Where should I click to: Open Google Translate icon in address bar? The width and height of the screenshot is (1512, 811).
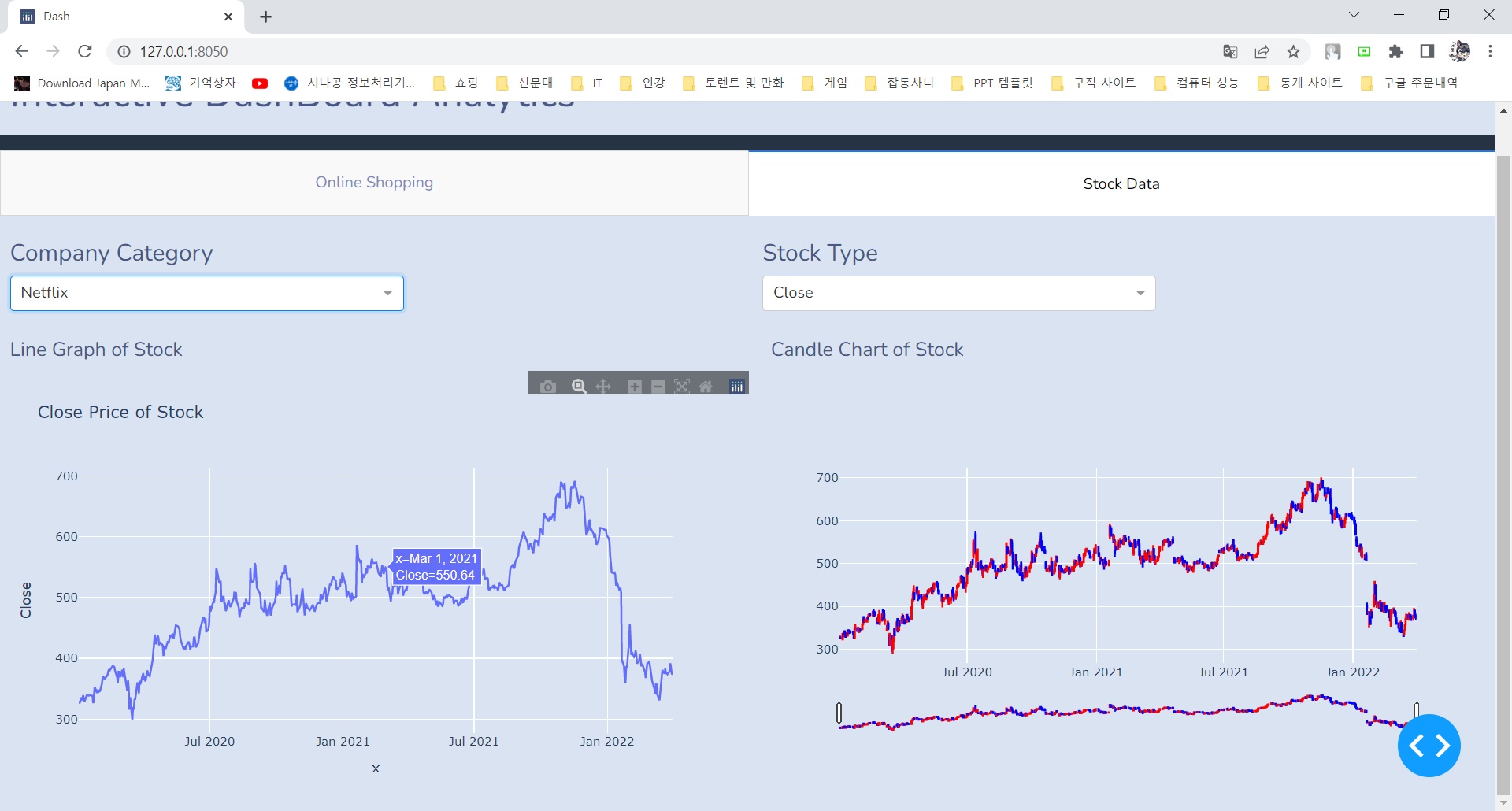pos(1230,51)
